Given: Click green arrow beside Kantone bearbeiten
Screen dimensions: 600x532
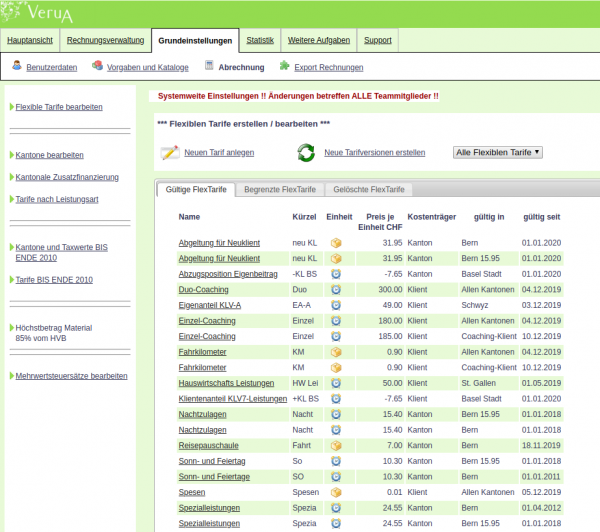Looking at the screenshot, I should point(12,155).
